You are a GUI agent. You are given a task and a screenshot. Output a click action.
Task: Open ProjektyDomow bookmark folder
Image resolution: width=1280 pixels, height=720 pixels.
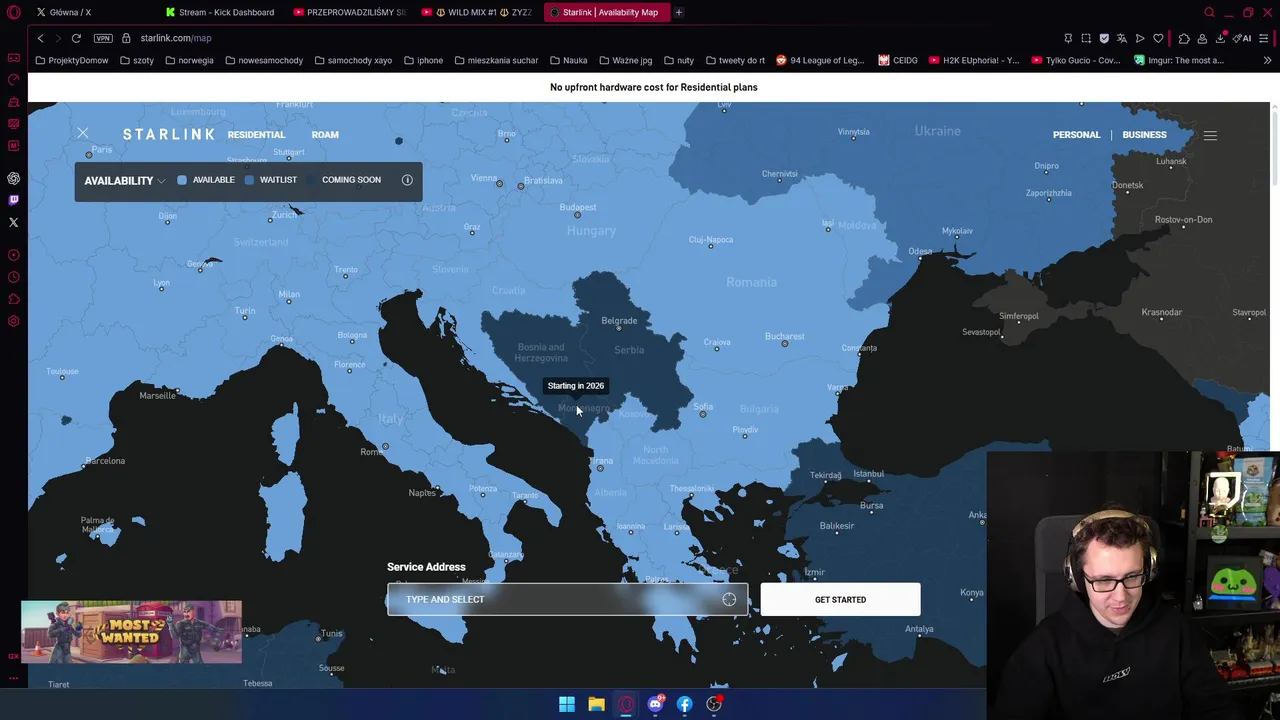(72, 60)
